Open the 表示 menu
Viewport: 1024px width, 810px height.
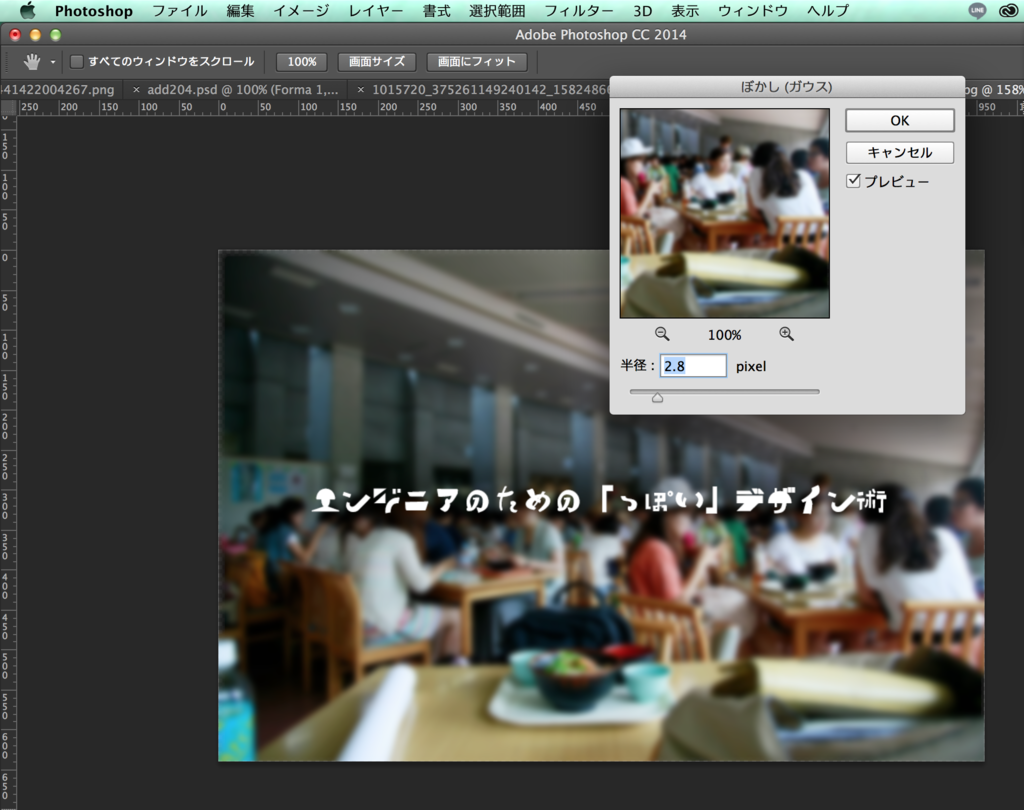click(x=685, y=11)
